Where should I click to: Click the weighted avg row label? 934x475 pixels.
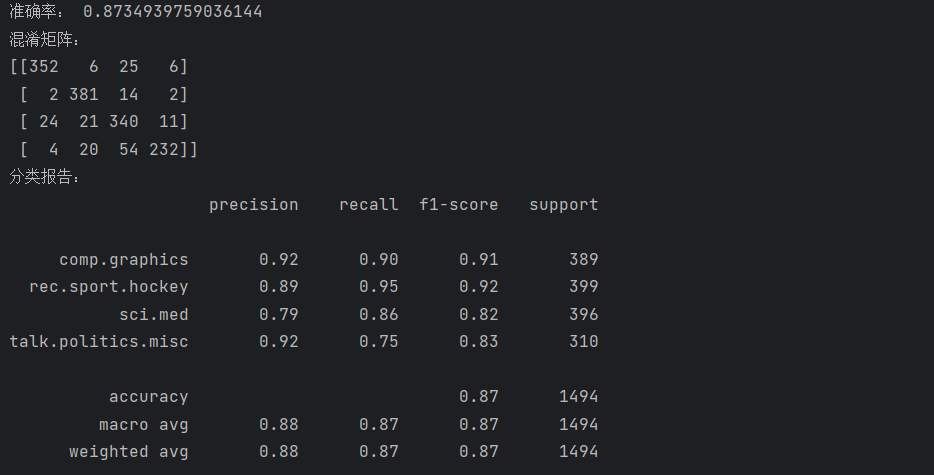(129, 452)
